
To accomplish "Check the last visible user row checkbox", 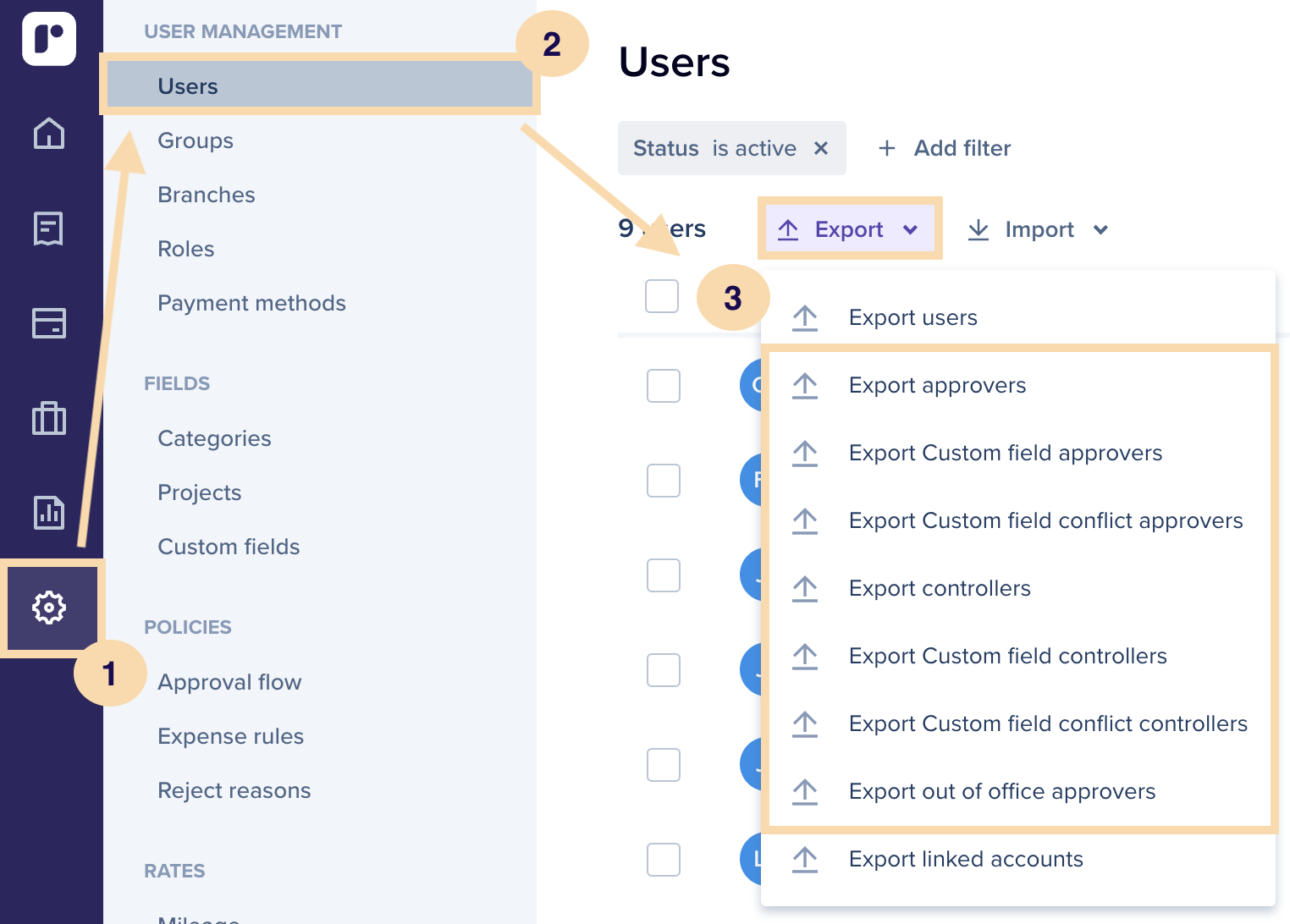I will [x=664, y=860].
